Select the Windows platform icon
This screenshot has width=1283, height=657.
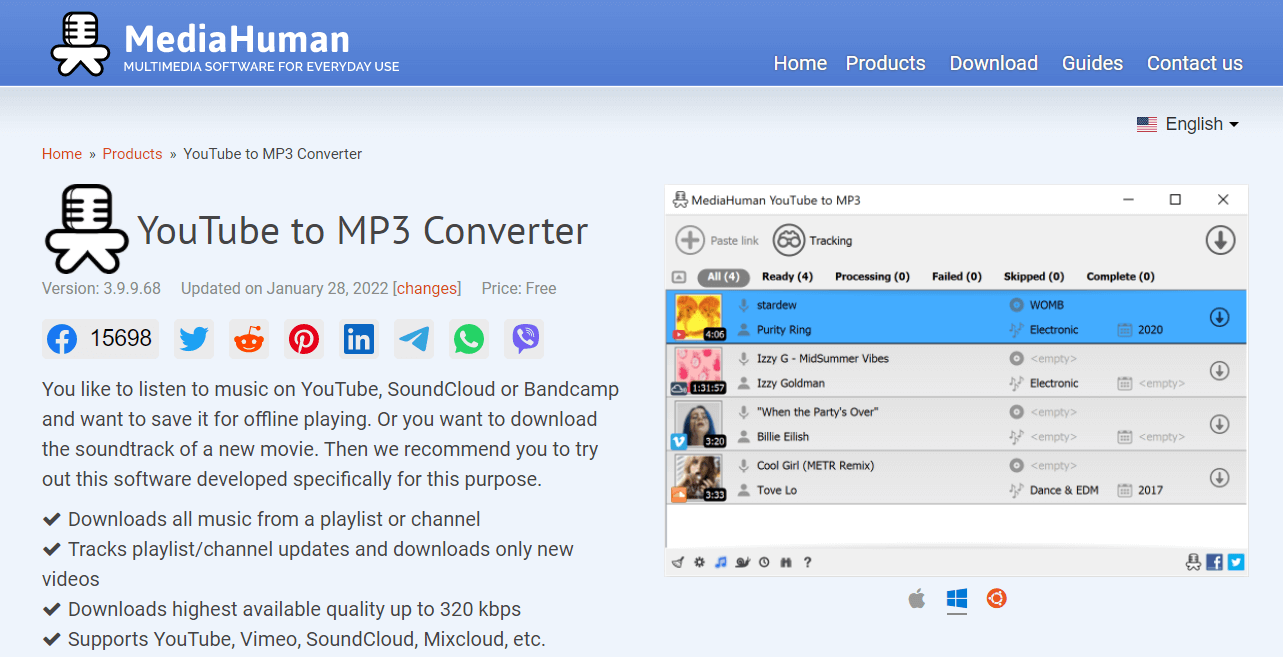click(957, 599)
